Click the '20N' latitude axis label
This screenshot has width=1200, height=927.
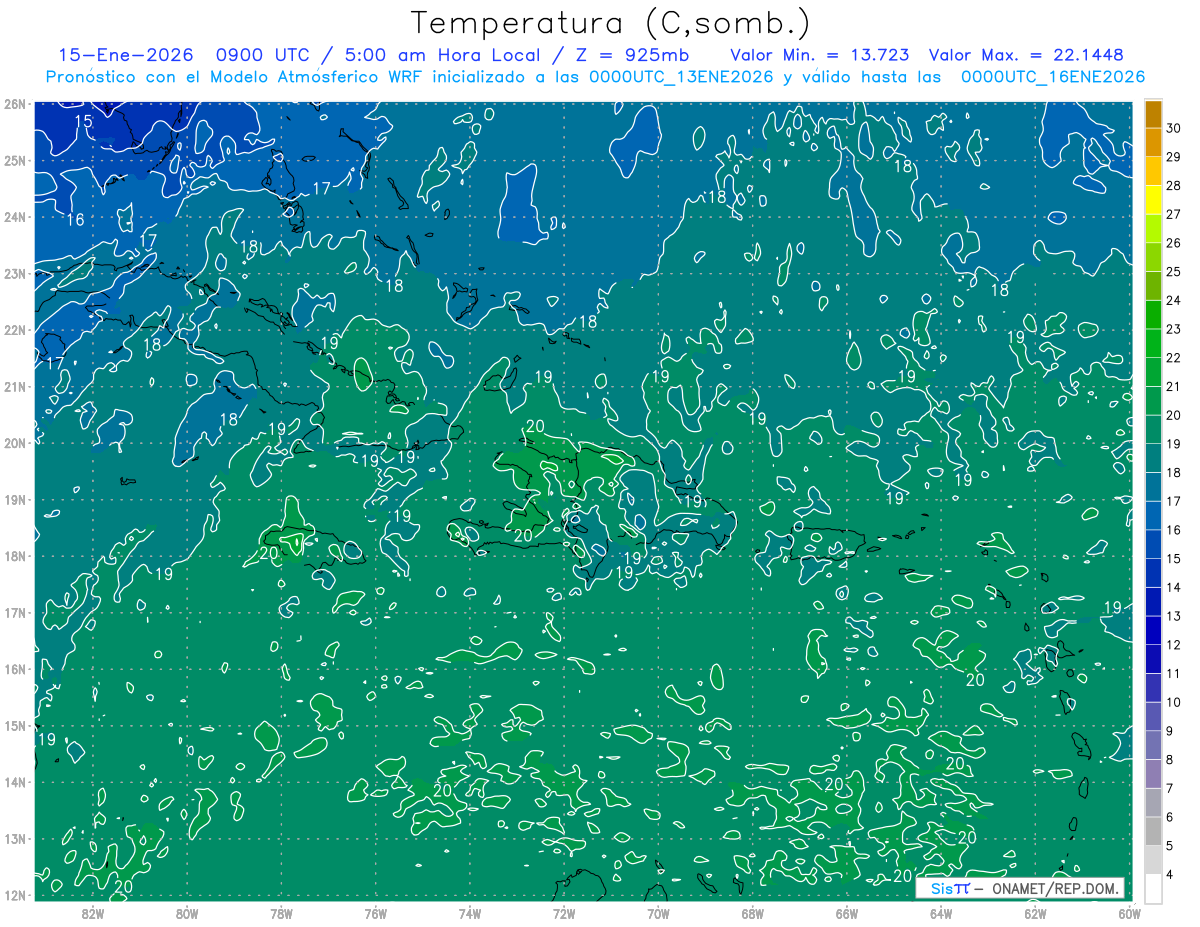coord(14,443)
